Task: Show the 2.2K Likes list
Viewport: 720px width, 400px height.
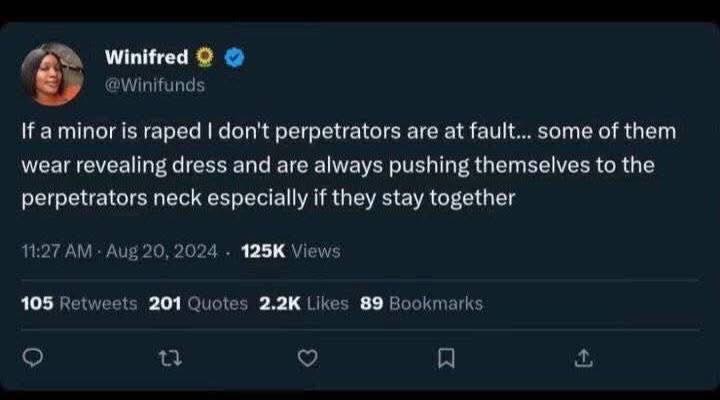Action: (x=303, y=303)
